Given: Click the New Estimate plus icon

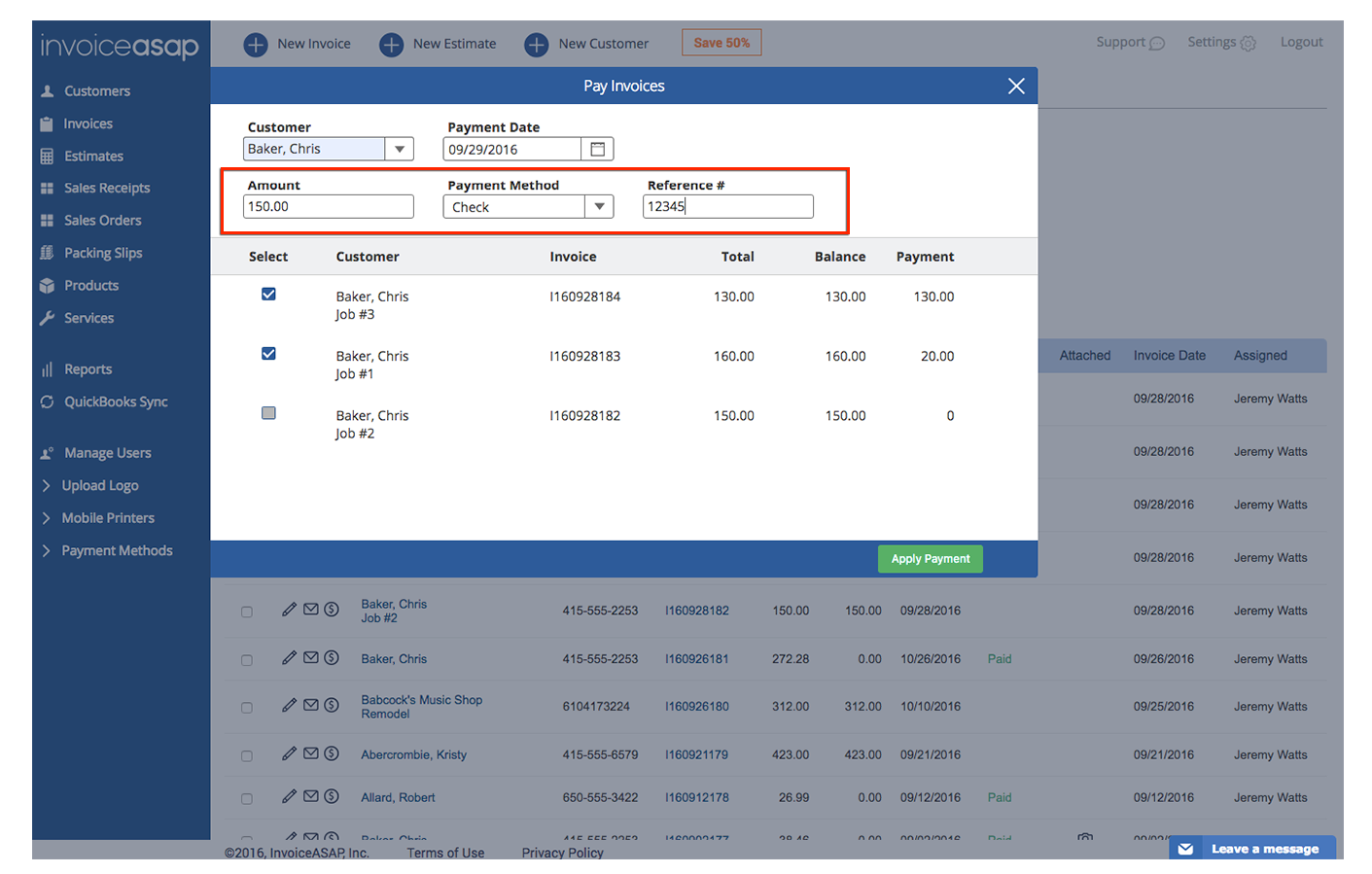Looking at the screenshot, I should (x=391, y=45).
